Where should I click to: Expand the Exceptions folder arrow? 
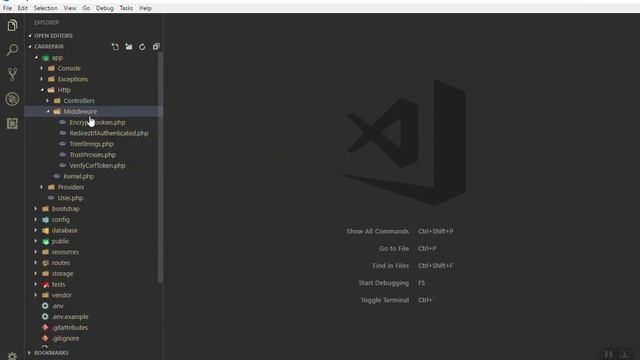(x=42, y=79)
